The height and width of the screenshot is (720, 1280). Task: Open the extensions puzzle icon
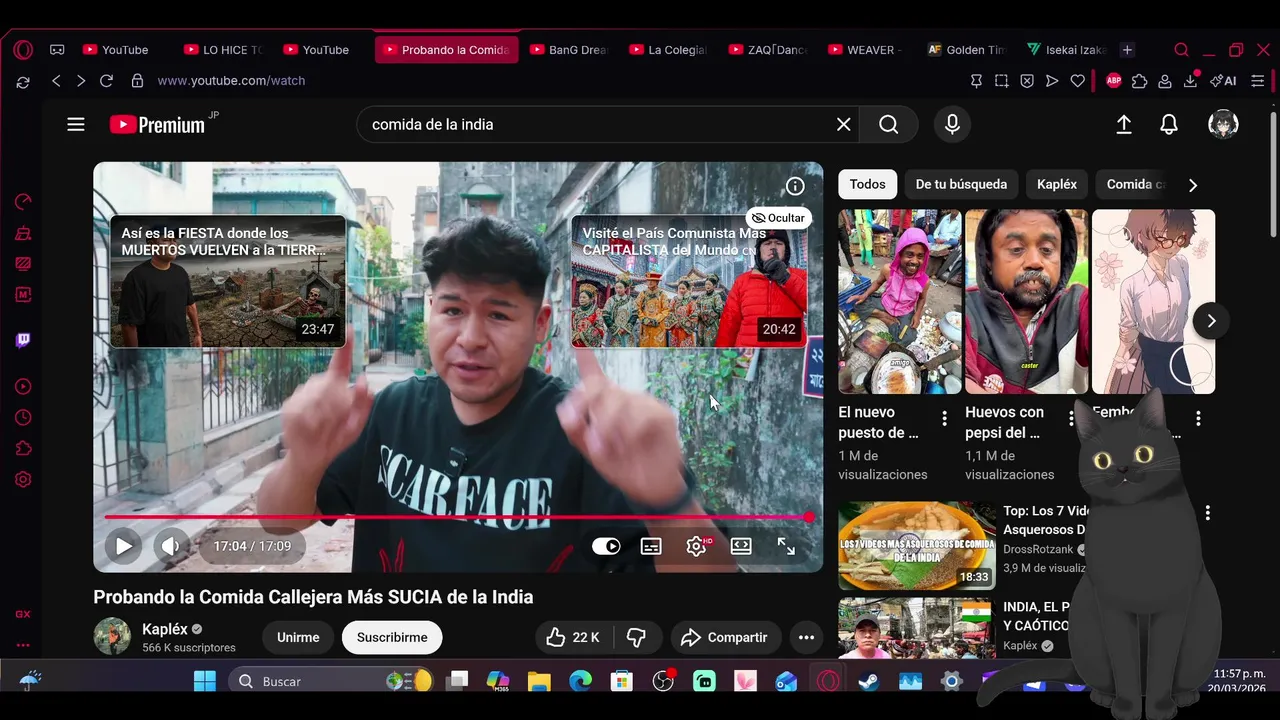[x=1138, y=81]
